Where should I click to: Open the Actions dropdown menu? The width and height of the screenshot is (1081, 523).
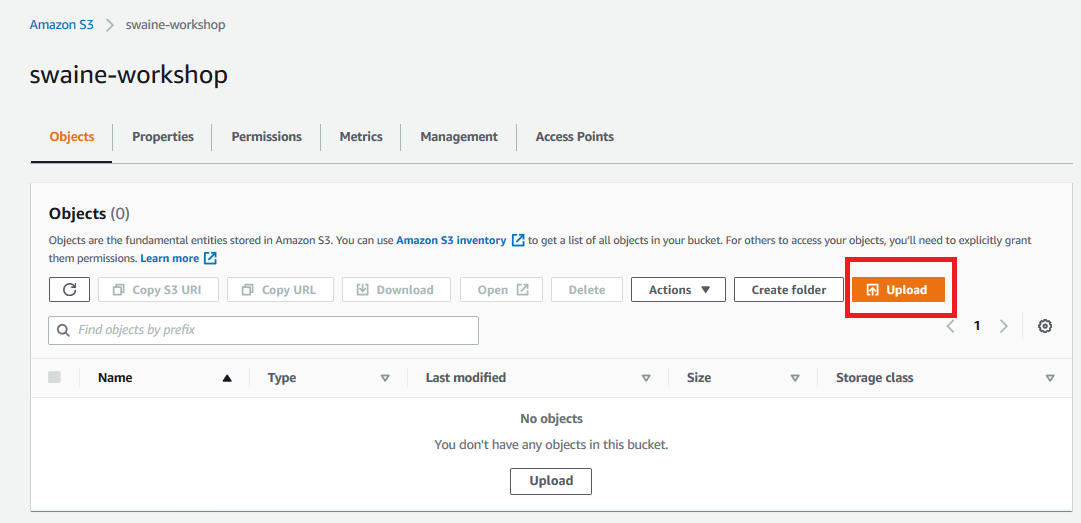678,290
